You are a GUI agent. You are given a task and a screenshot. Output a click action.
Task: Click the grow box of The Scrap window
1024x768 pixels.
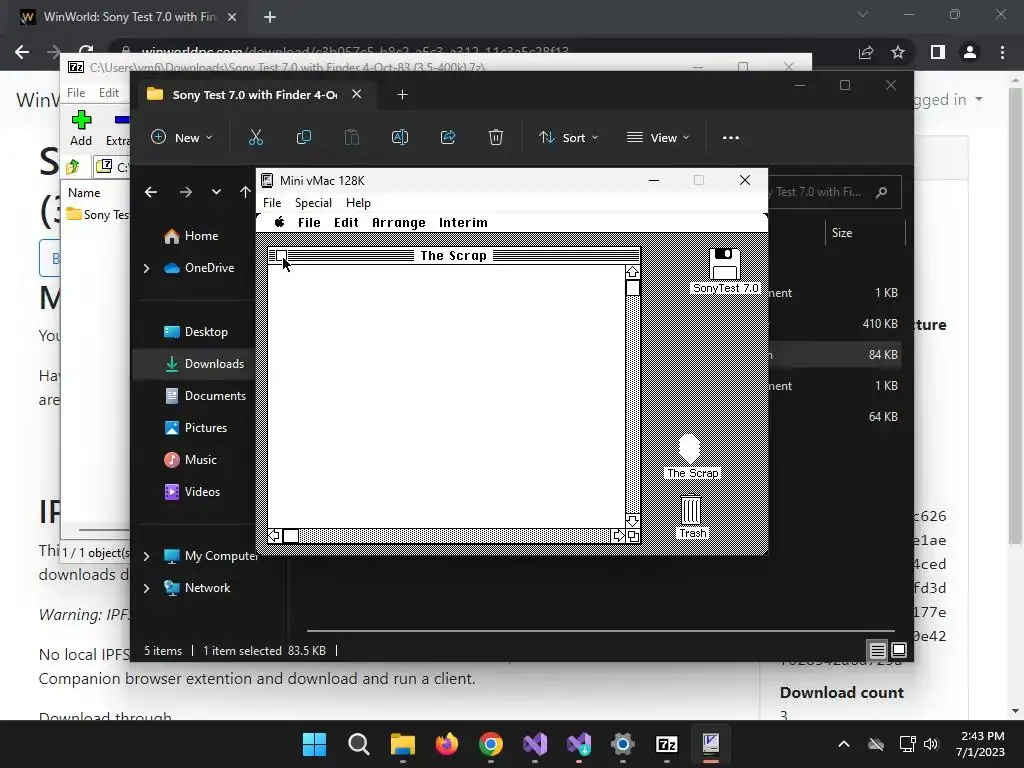pyautogui.click(x=633, y=536)
